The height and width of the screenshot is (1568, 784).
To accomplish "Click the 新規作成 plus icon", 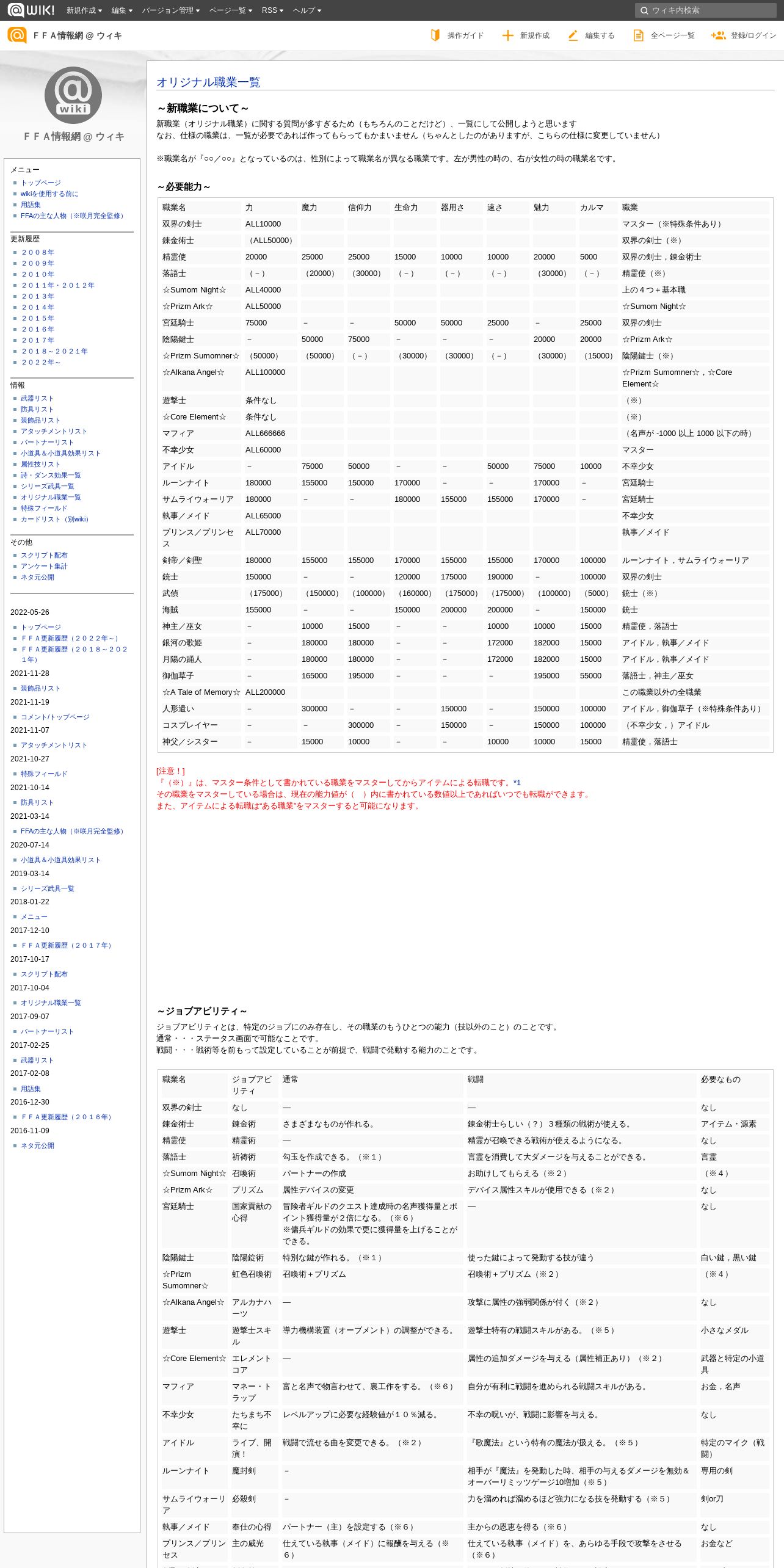I will pos(507,35).
